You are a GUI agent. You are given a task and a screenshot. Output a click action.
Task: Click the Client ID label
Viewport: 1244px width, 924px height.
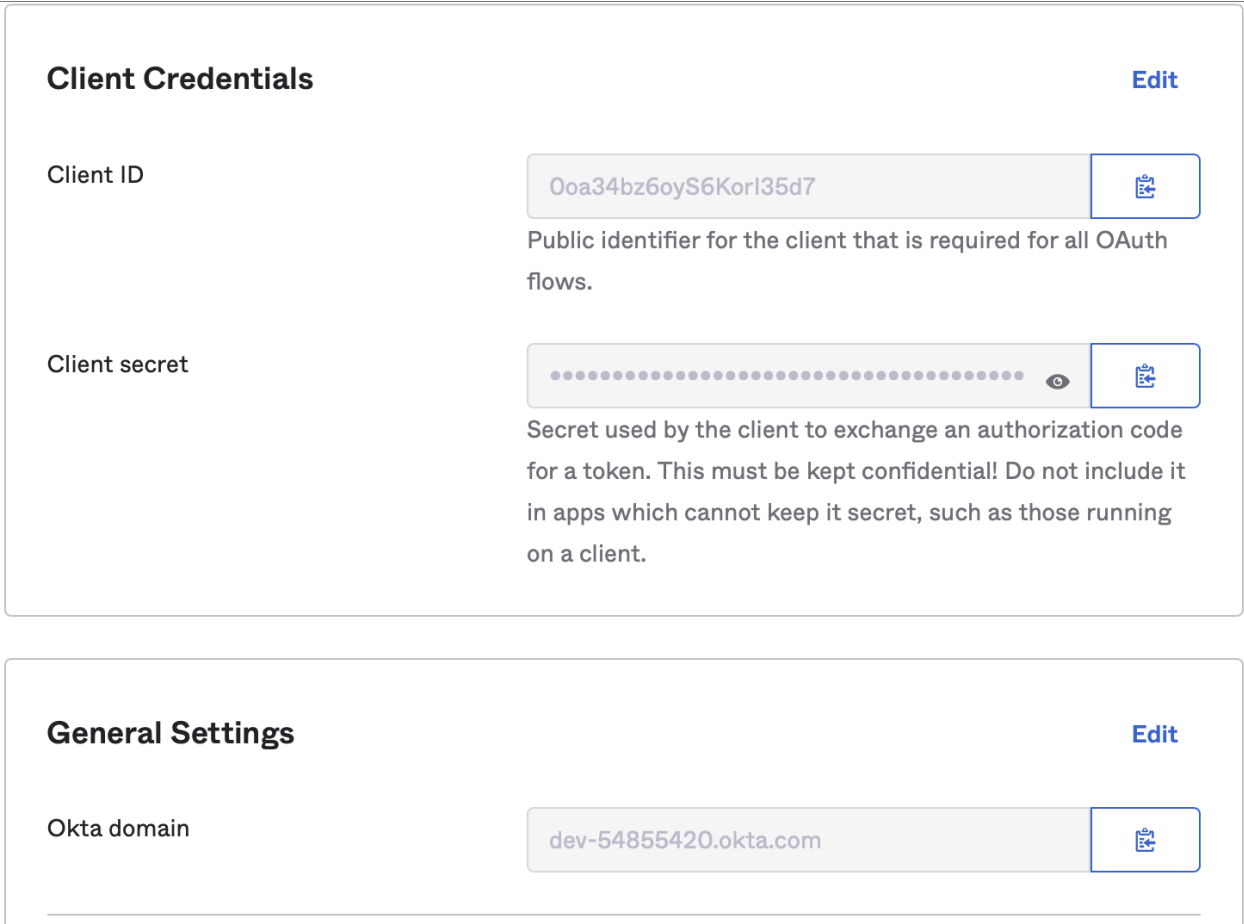95,175
